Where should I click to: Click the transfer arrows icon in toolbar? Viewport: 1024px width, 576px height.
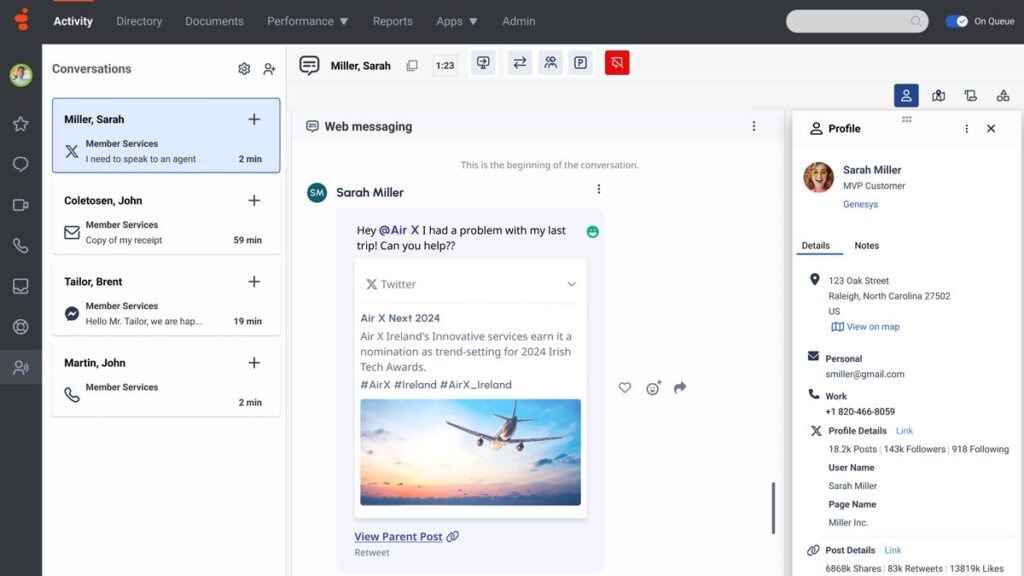519,64
